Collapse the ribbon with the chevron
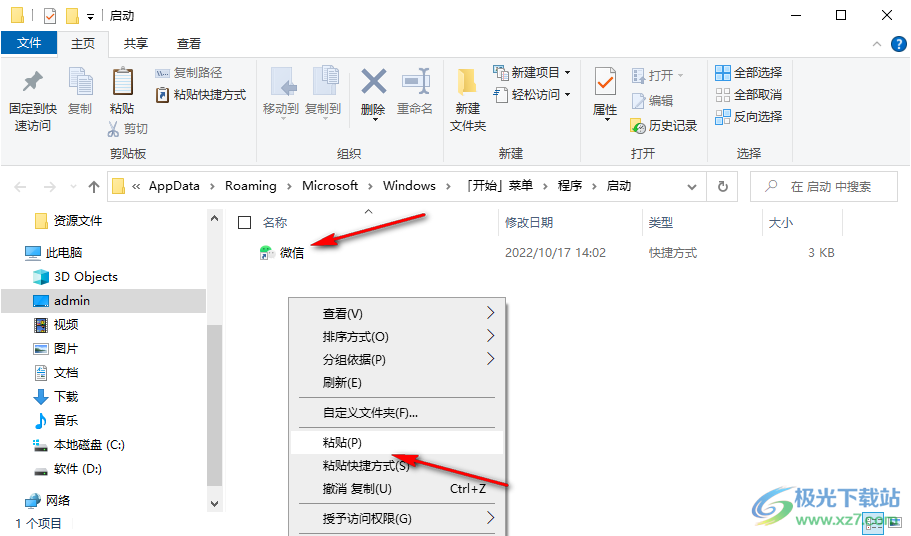This screenshot has width=911, height=536. point(877,44)
